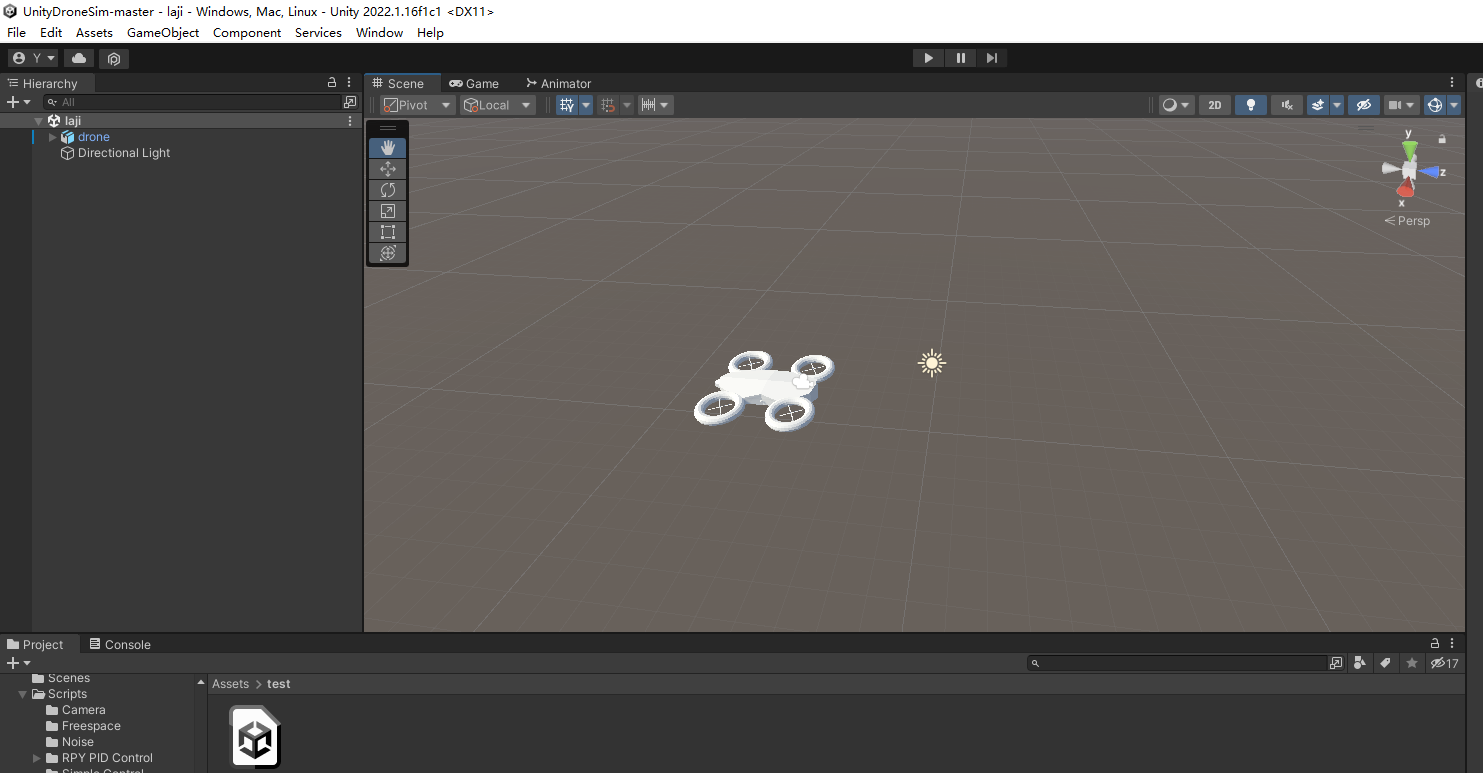This screenshot has height=773, width=1483.
Task: Toggle scene gizmos visibility
Action: pyautogui.click(x=1434, y=105)
